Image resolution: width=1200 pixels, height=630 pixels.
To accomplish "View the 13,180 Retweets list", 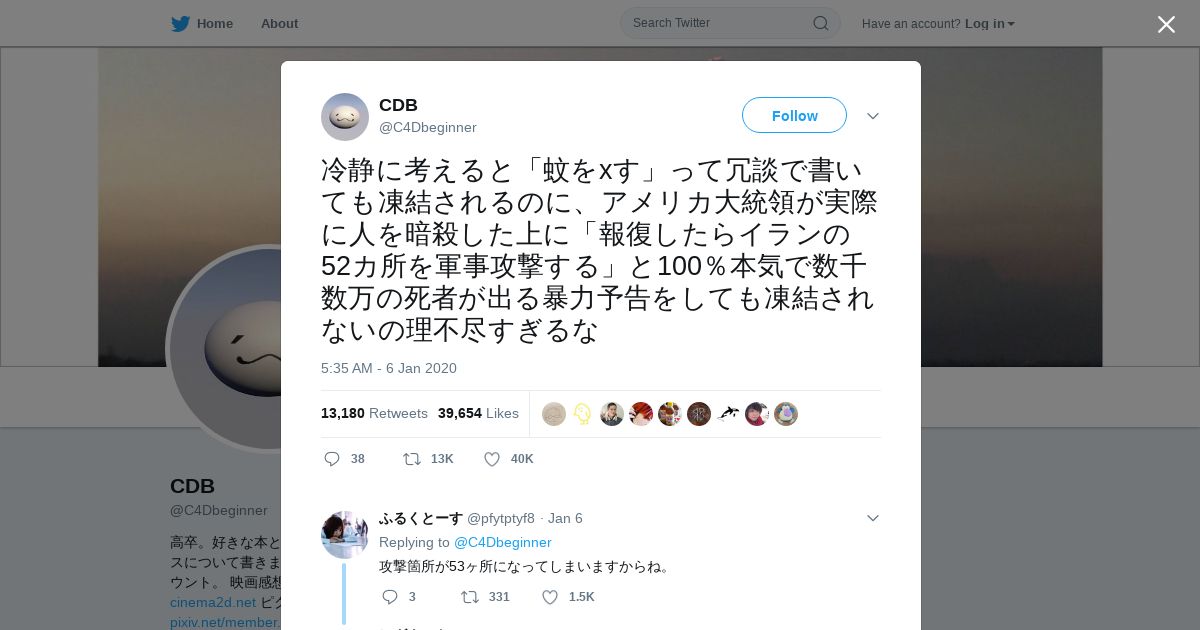I will 374,413.
